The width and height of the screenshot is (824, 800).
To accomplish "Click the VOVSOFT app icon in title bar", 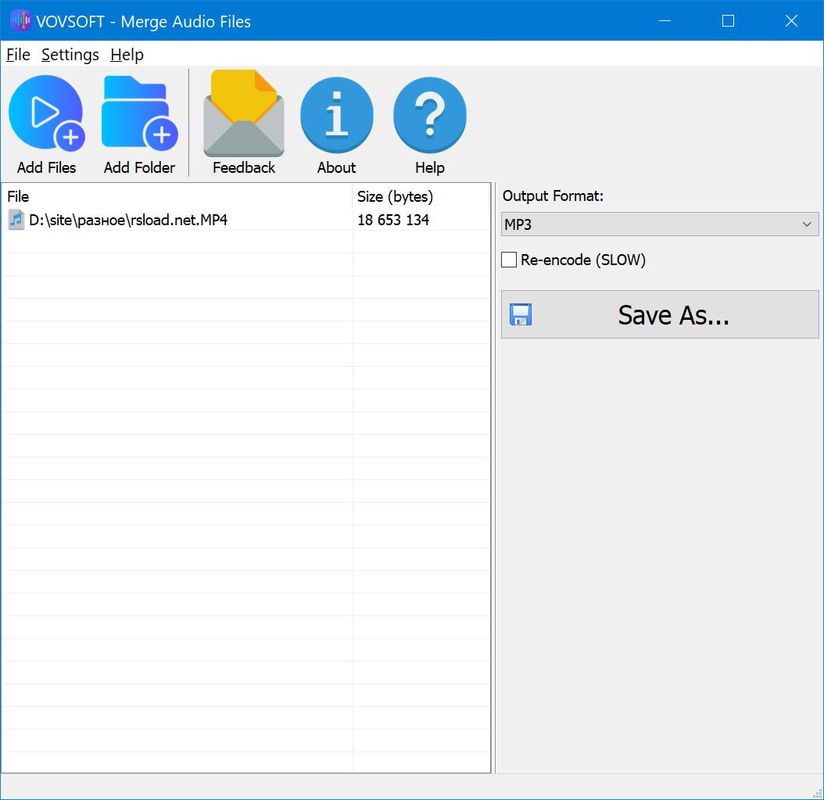I will click(20, 21).
